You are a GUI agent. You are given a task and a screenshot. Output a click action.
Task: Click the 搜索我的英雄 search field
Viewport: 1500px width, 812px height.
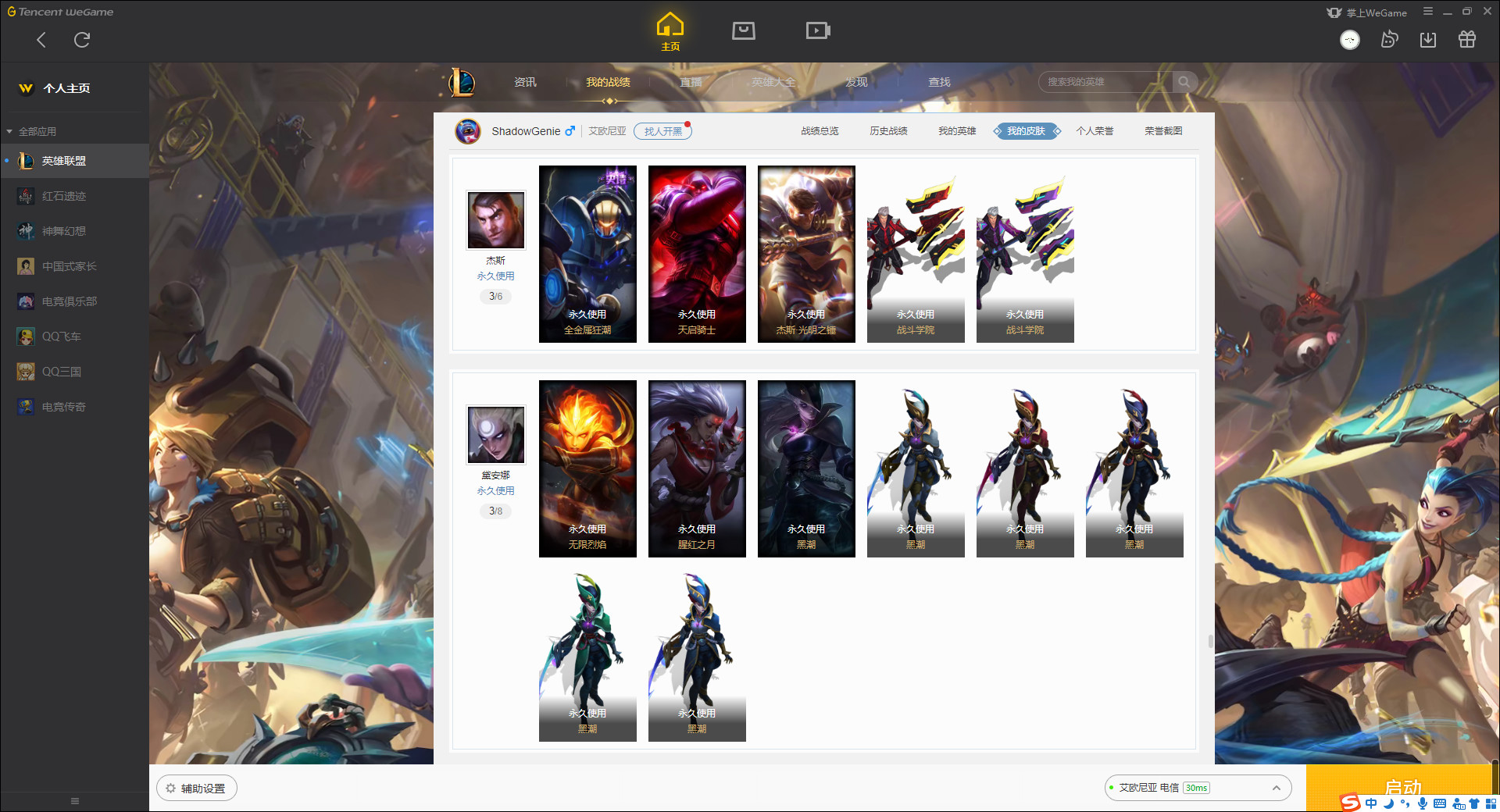pyautogui.click(x=1106, y=82)
